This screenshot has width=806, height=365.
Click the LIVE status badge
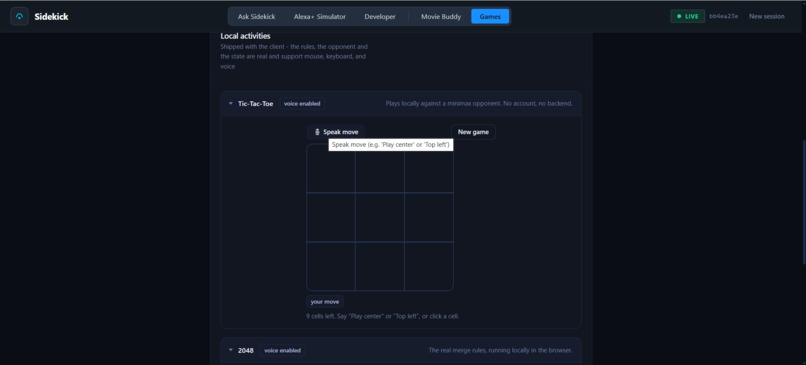pos(687,16)
